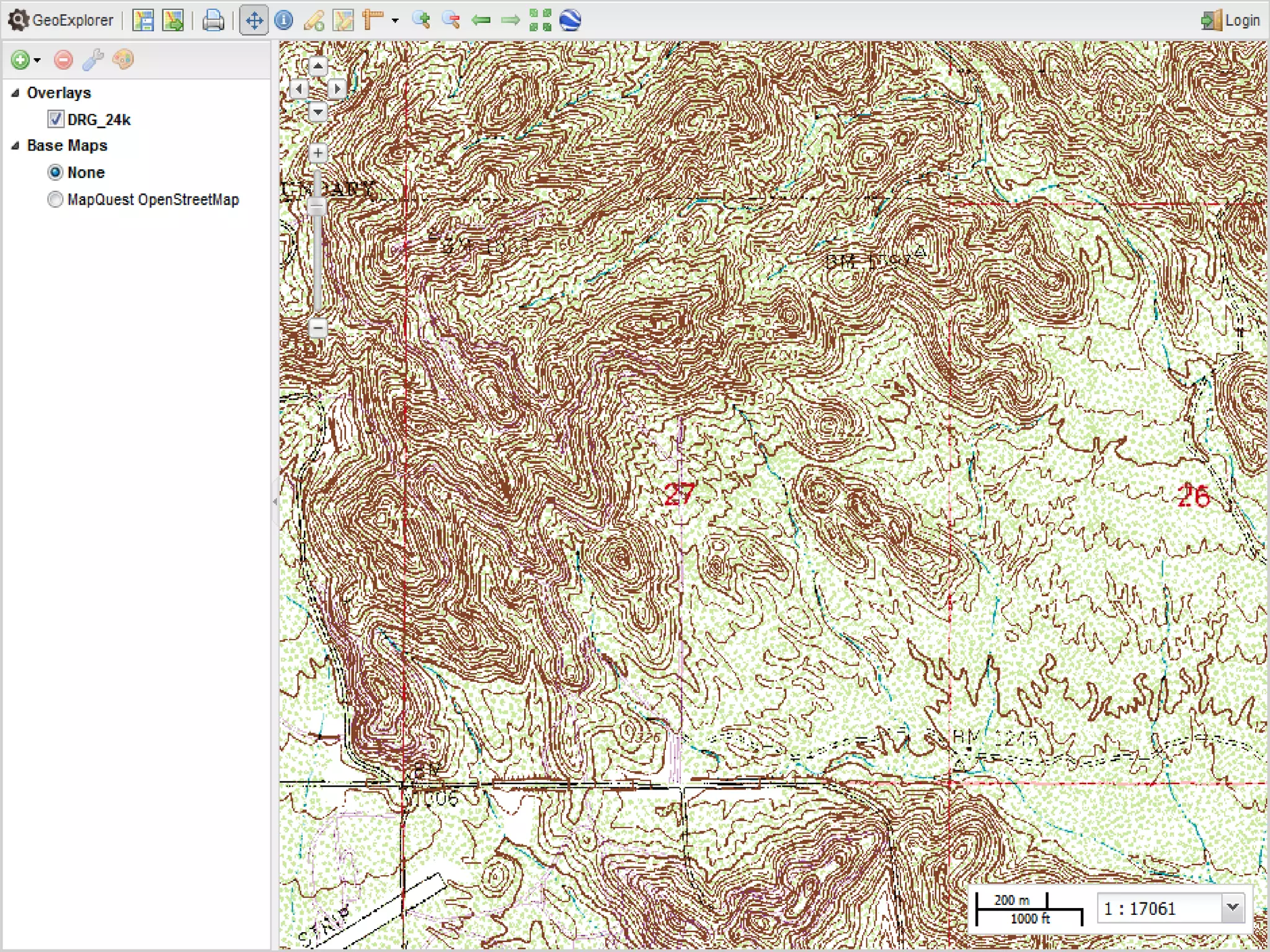Click the Print map icon
Image resolution: width=1270 pixels, height=952 pixels.
213,20
